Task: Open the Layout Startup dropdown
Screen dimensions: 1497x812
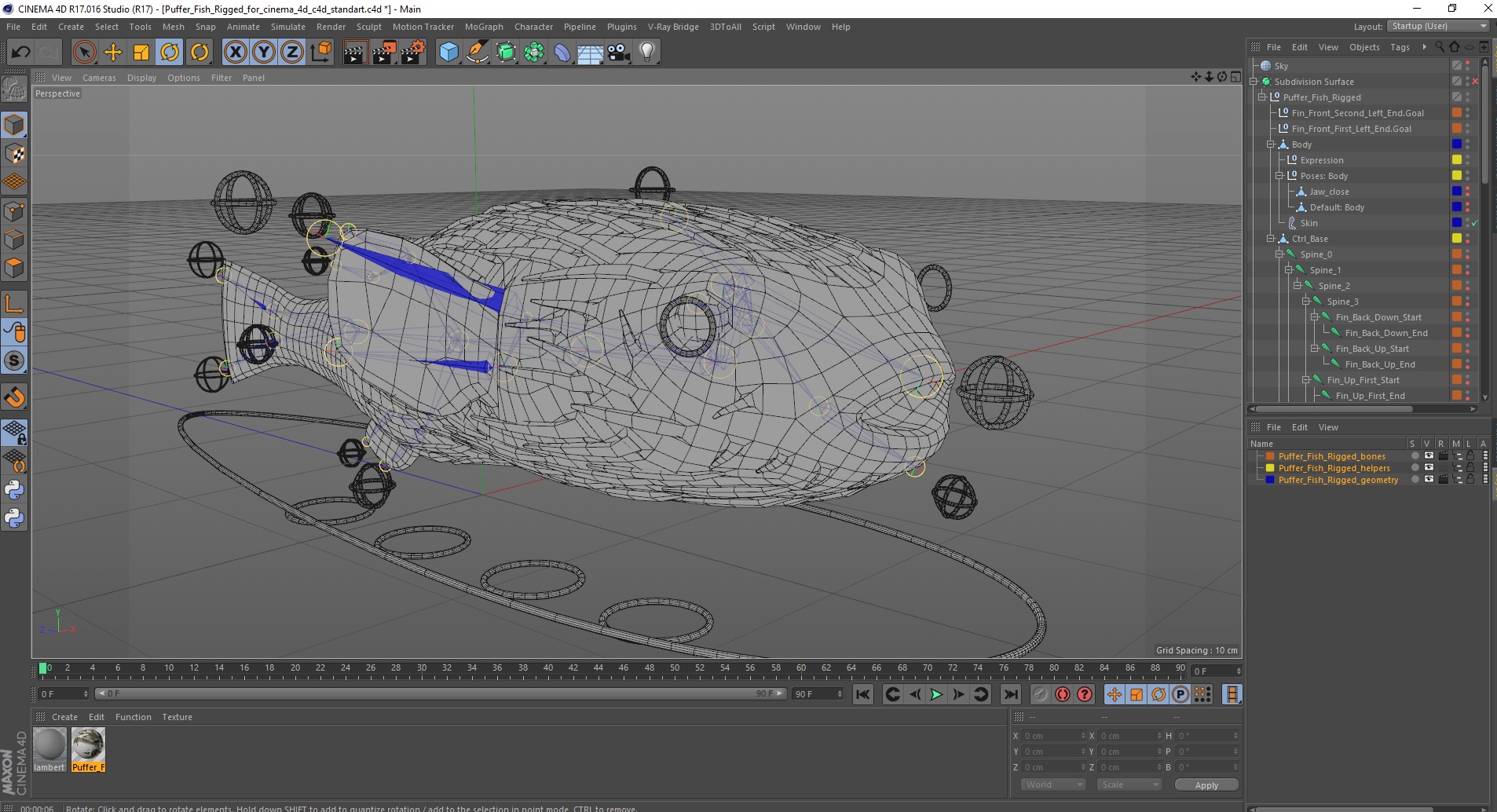Action: pos(1438,26)
